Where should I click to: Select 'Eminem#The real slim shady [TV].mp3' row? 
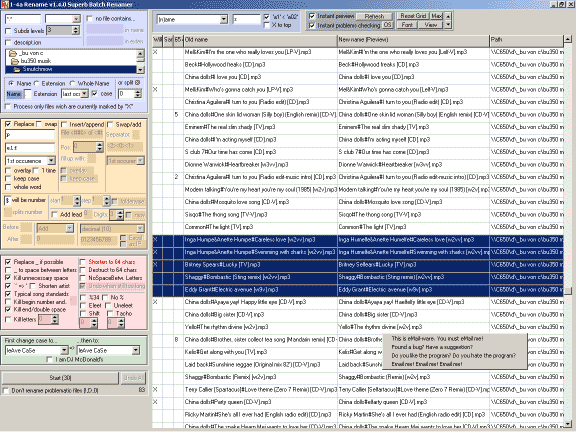click(x=357, y=127)
